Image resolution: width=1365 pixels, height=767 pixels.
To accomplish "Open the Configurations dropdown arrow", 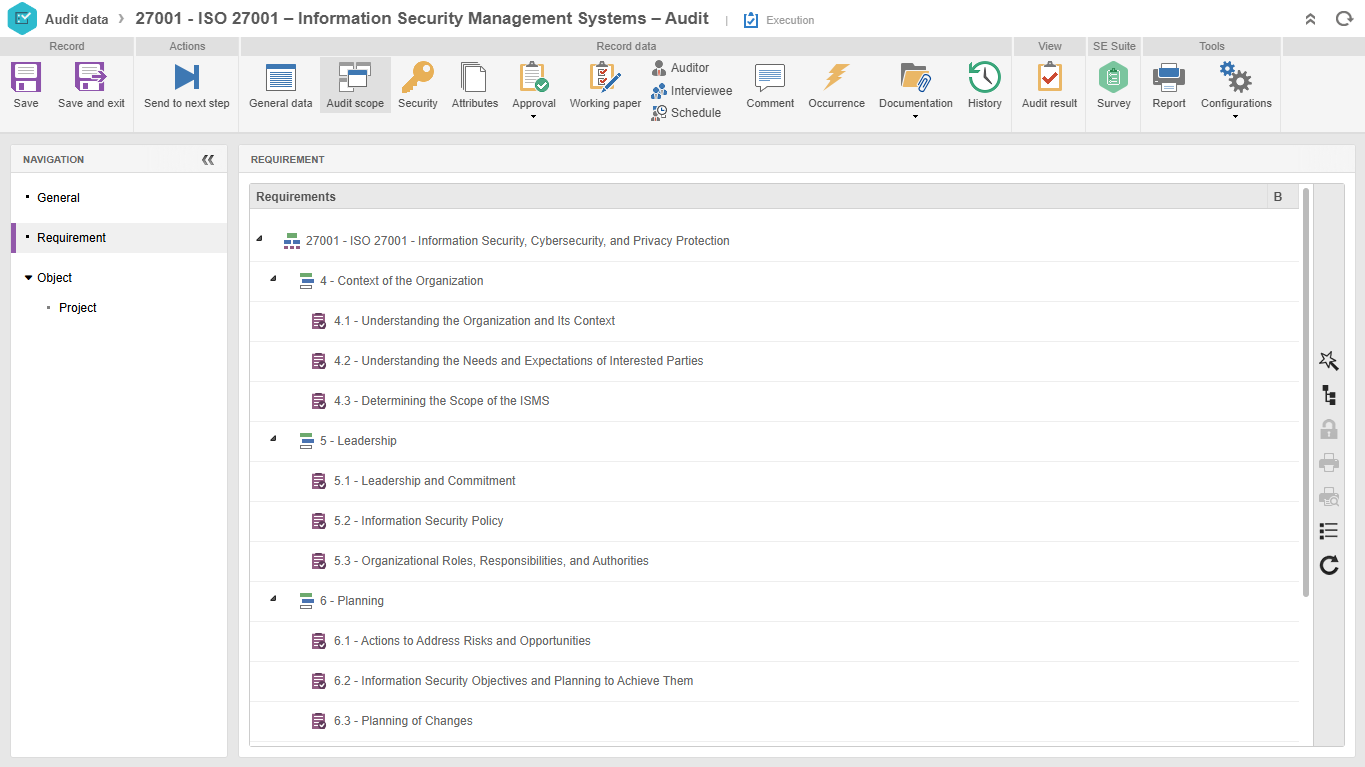I will (x=1236, y=117).
